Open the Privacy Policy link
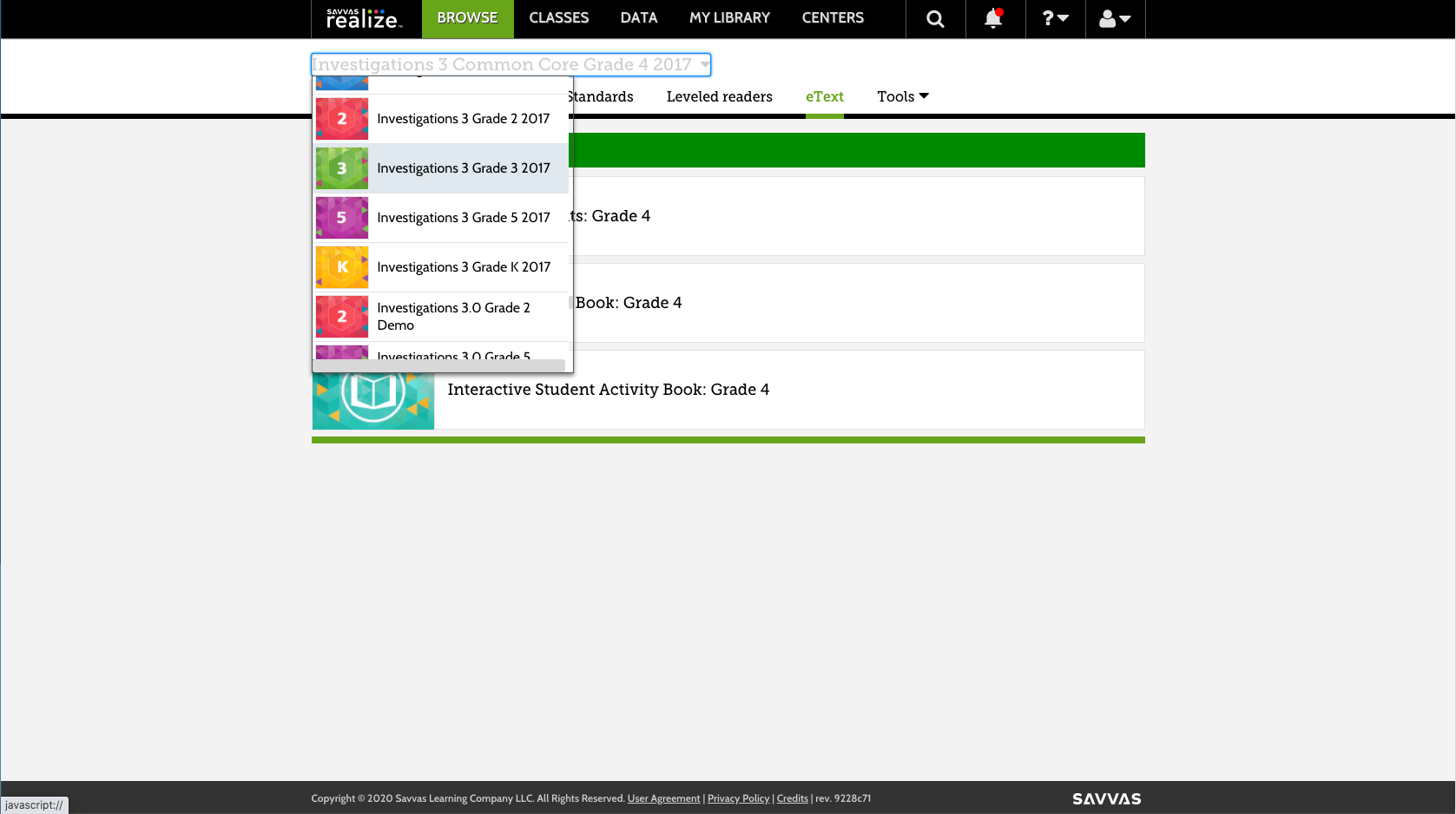 click(x=738, y=798)
